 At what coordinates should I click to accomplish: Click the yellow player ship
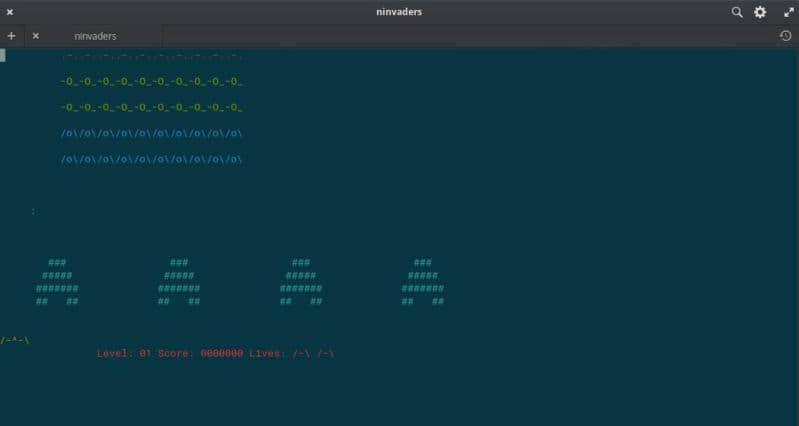[x=15, y=340]
